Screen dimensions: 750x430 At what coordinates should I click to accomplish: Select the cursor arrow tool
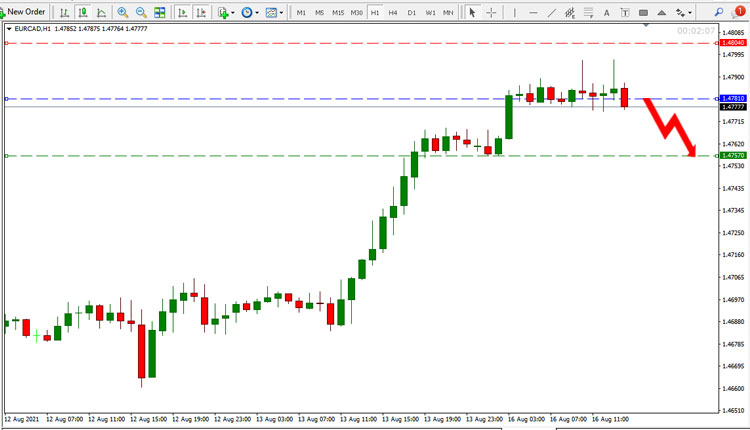pyautogui.click(x=473, y=12)
